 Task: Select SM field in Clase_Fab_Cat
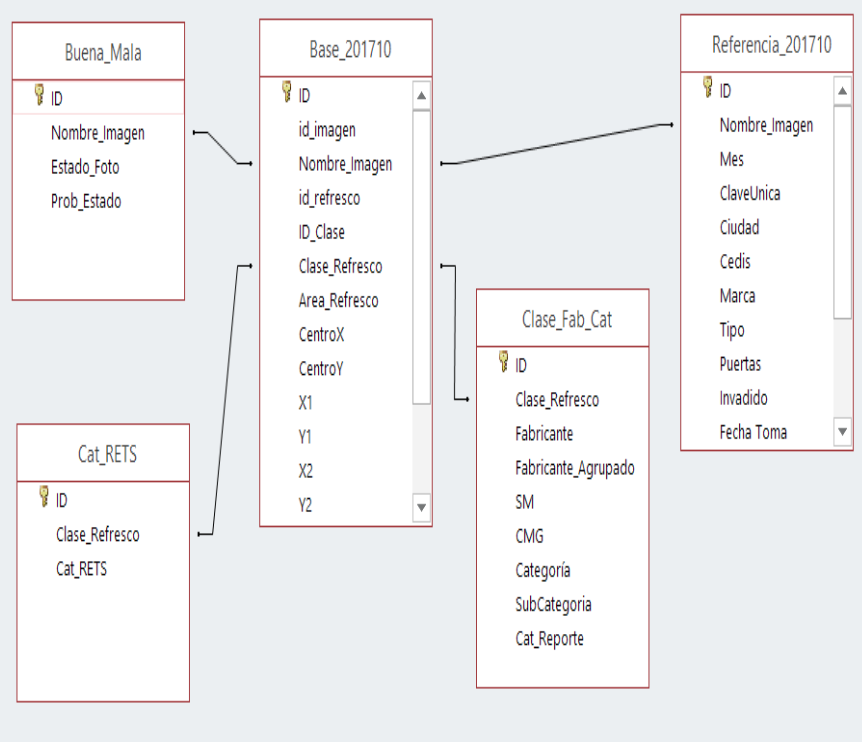coord(524,502)
